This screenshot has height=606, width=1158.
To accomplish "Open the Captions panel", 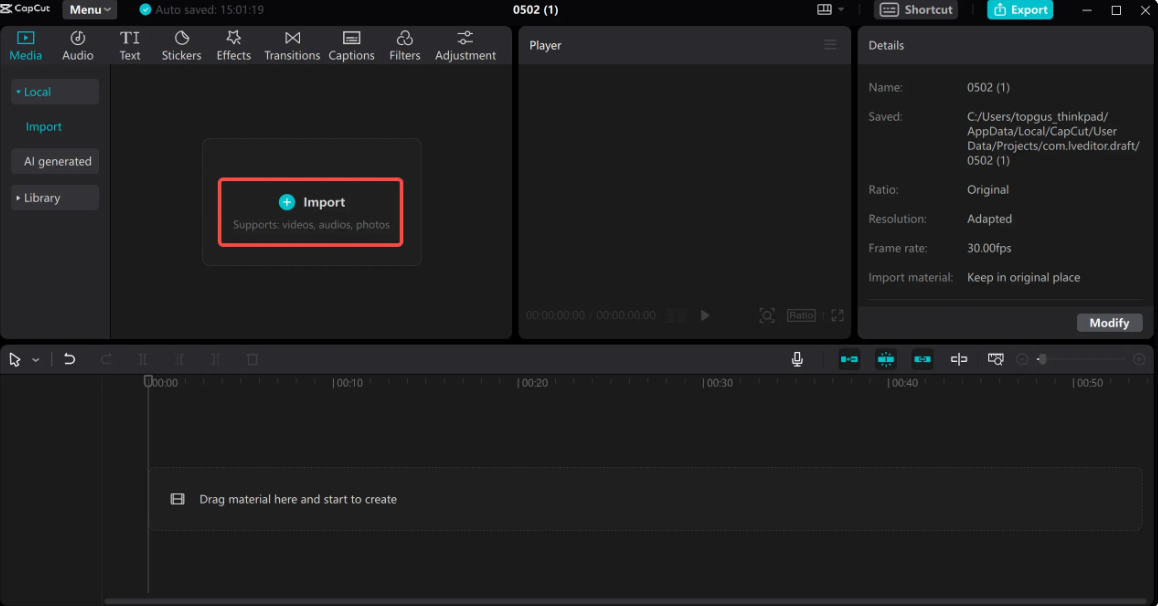I will (x=351, y=44).
